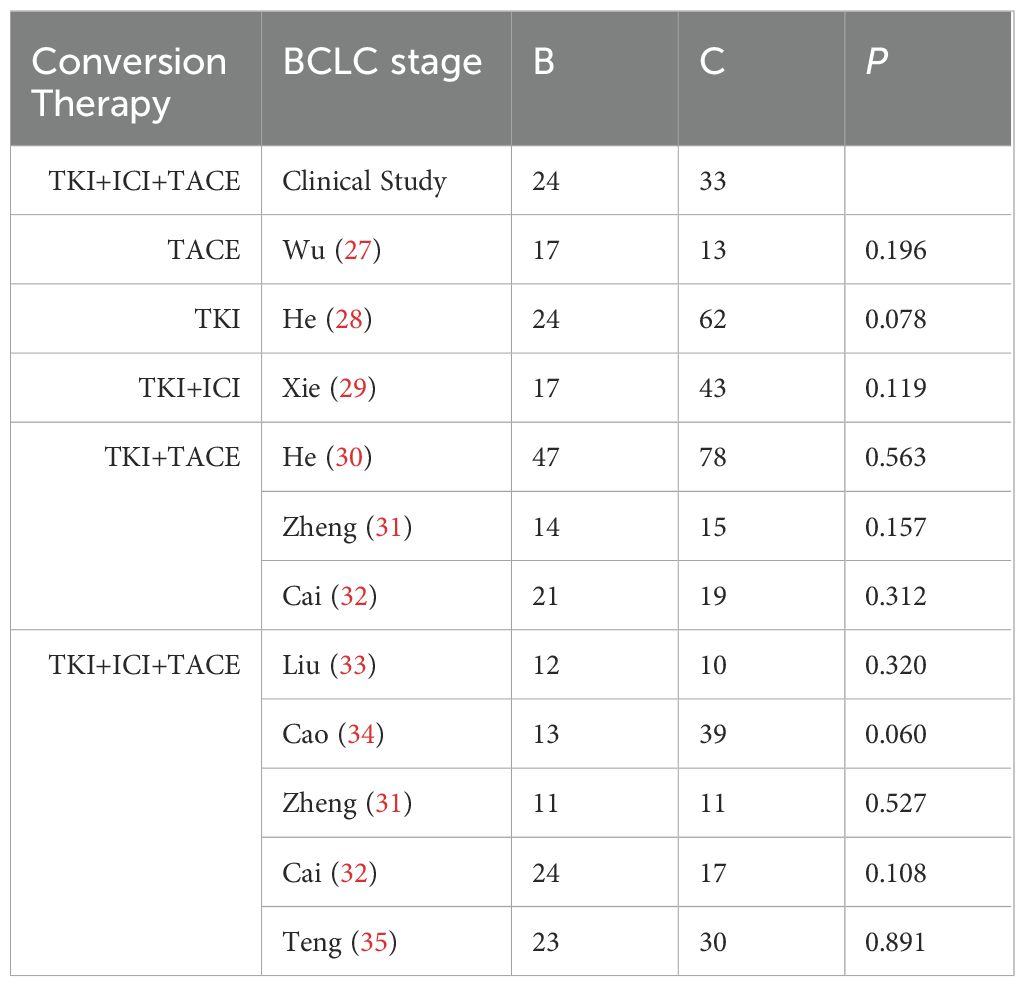Open Zheng reference 31 with P 0.157
Viewport: 1025px width, 987px height.
tap(388, 527)
